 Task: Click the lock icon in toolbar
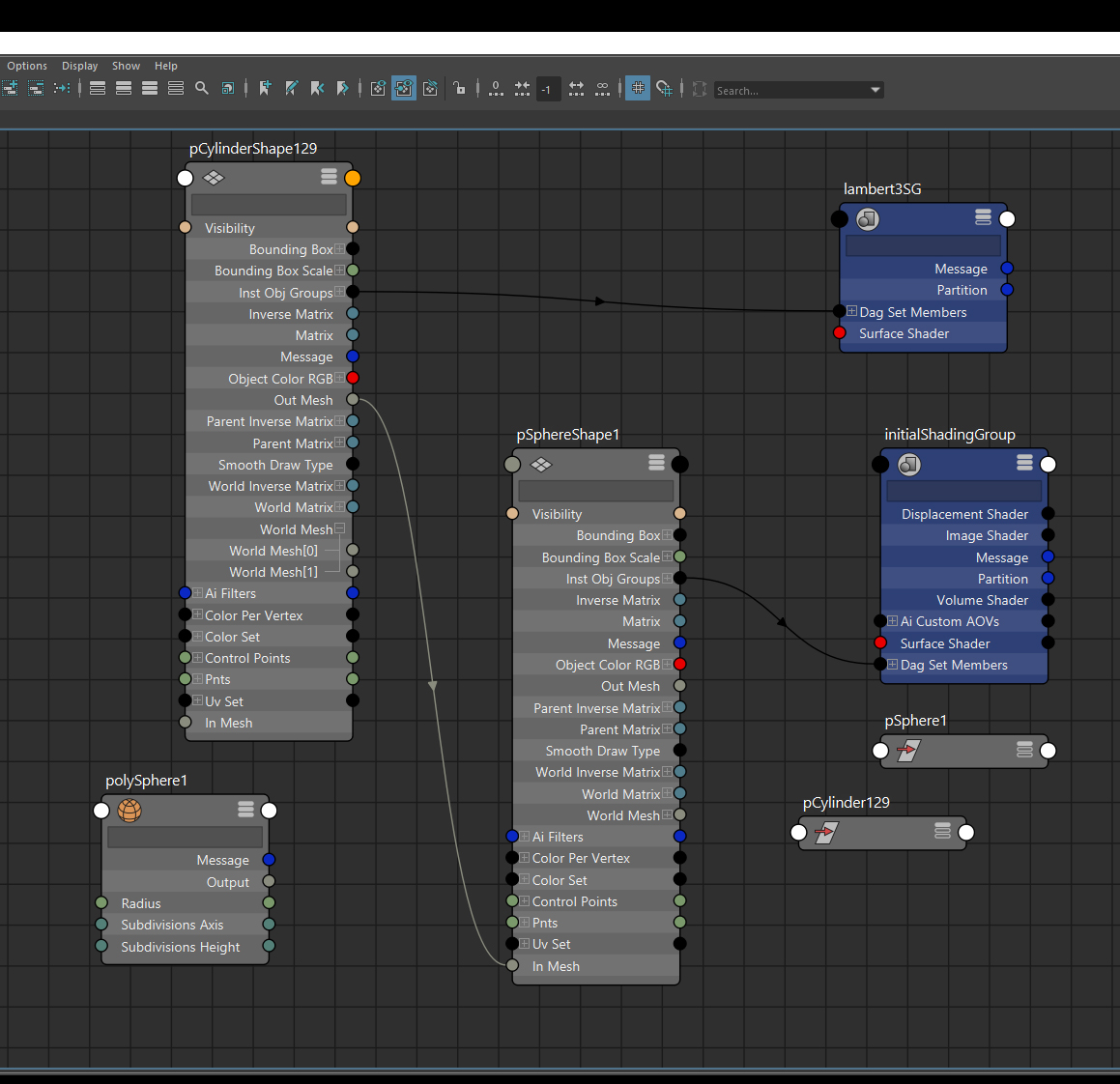click(460, 89)
